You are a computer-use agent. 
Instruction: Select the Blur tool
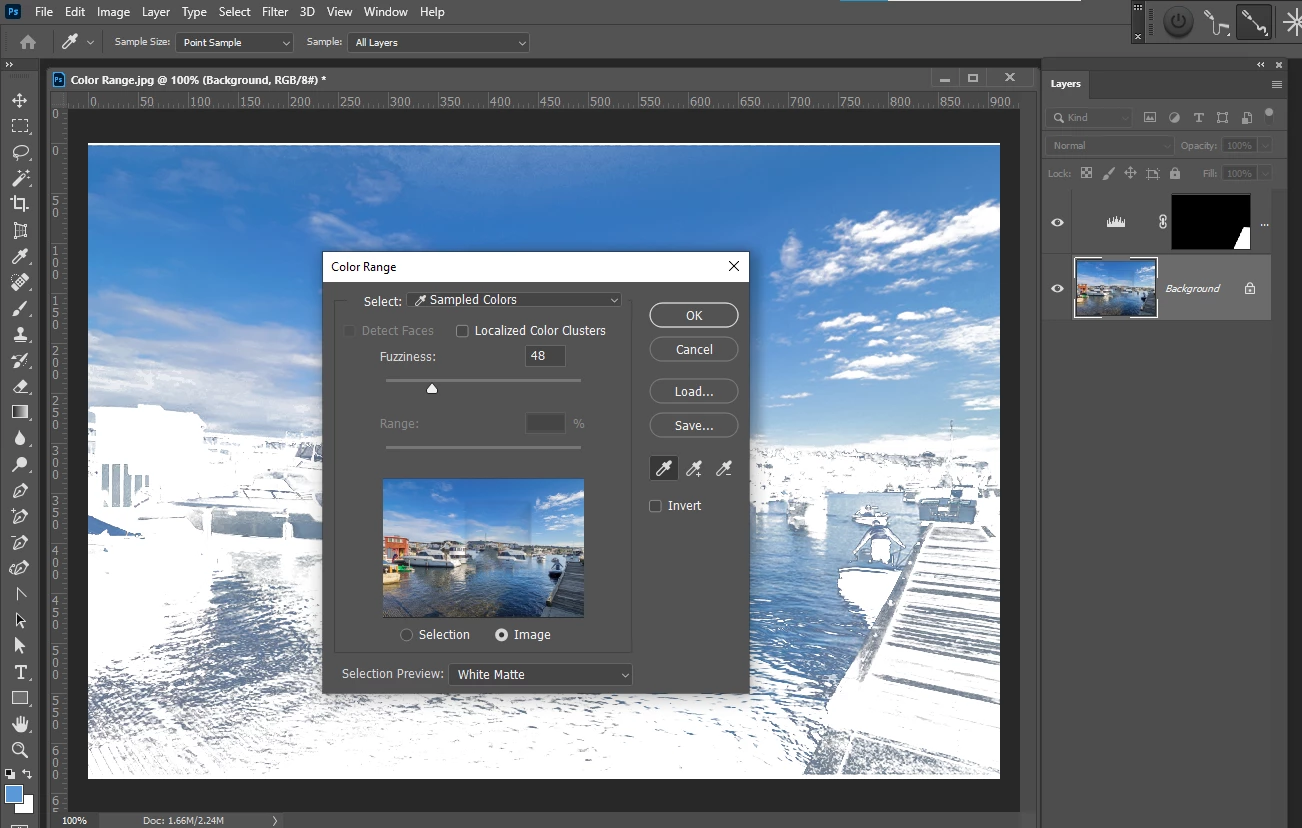[20, 438]
